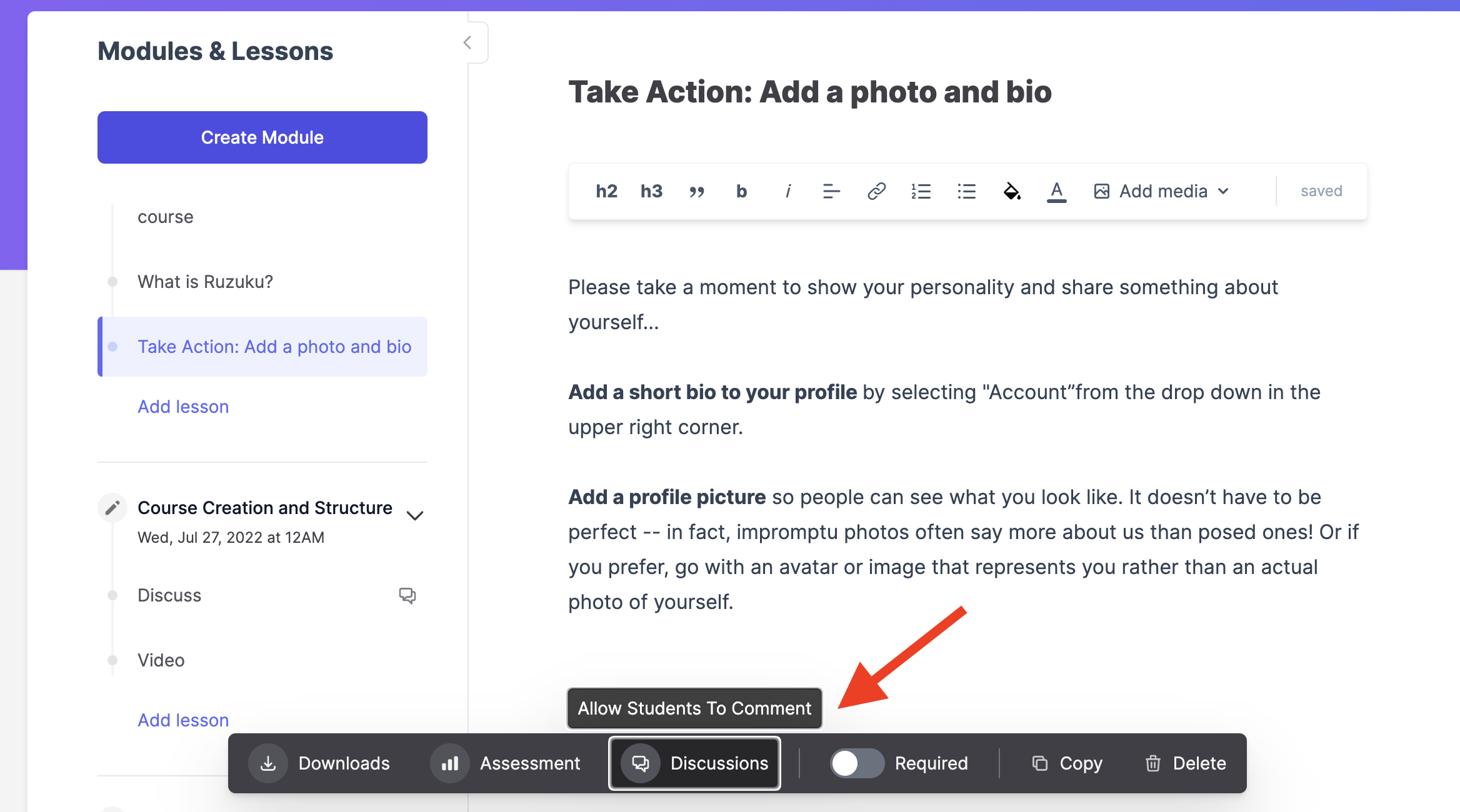Open the background fill color picker
Image resolution: width=1460 pixels, height=812 pixels.
pyautogui.click(x=1012, y=191)
